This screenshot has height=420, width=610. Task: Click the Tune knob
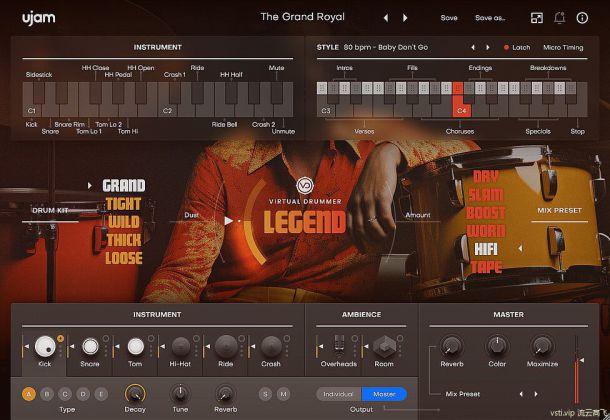click(180, 394)
